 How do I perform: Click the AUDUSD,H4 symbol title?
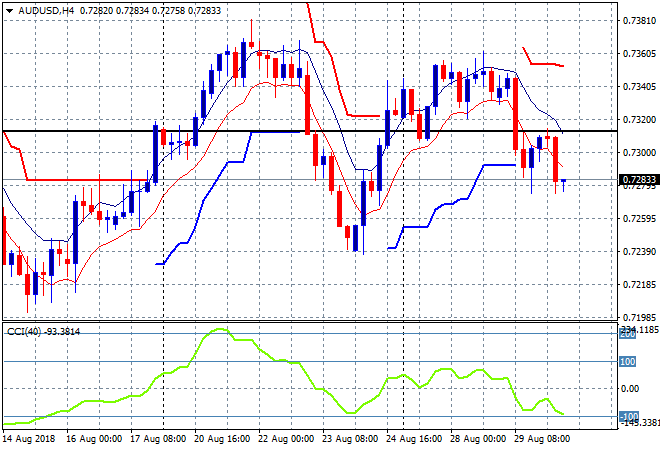pyautogui.click(x=46, y=11)
